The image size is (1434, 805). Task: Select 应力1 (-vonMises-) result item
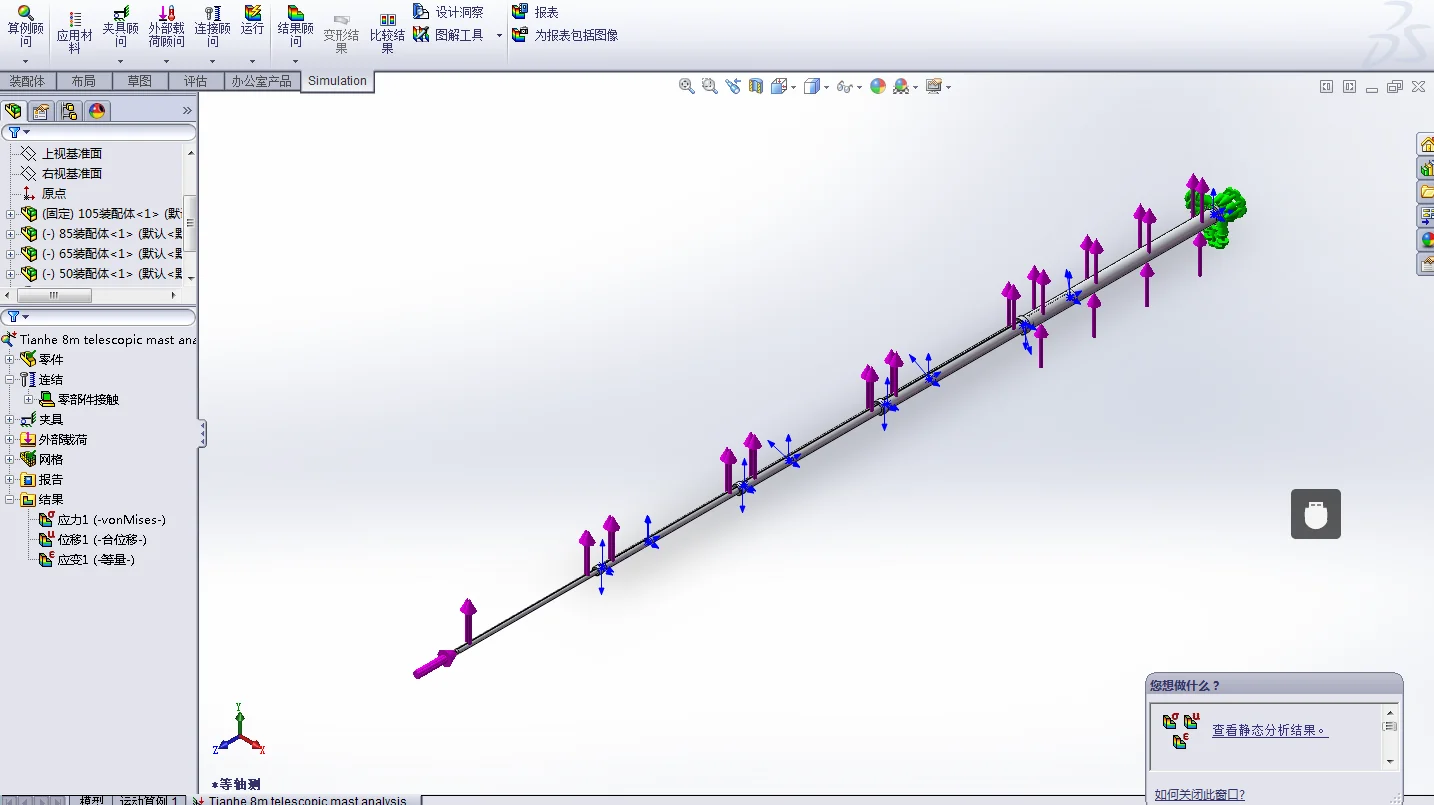click(x=111, y=520)
